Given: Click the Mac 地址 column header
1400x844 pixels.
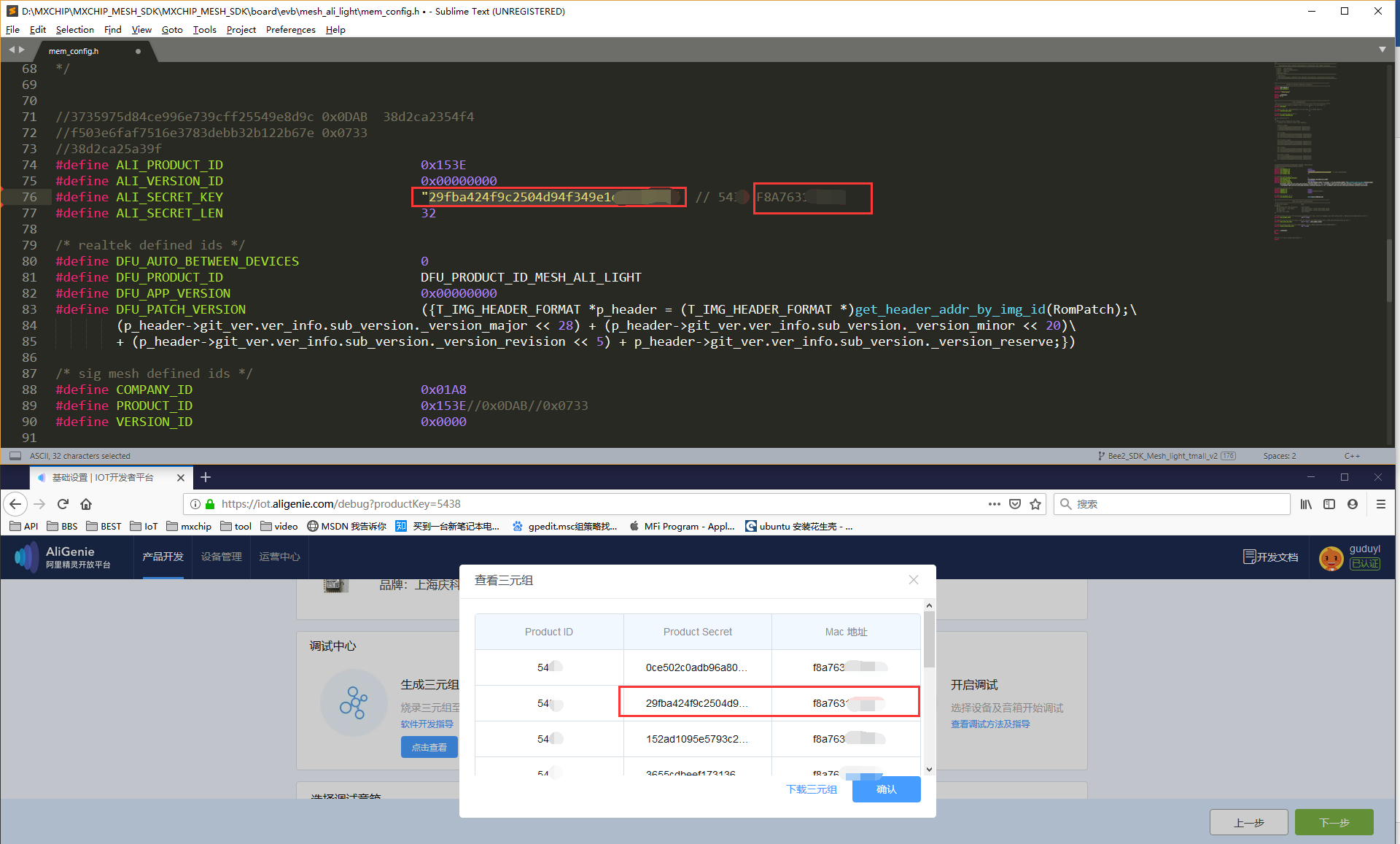Looking at the screenshot, I should [x=846, y=632].
